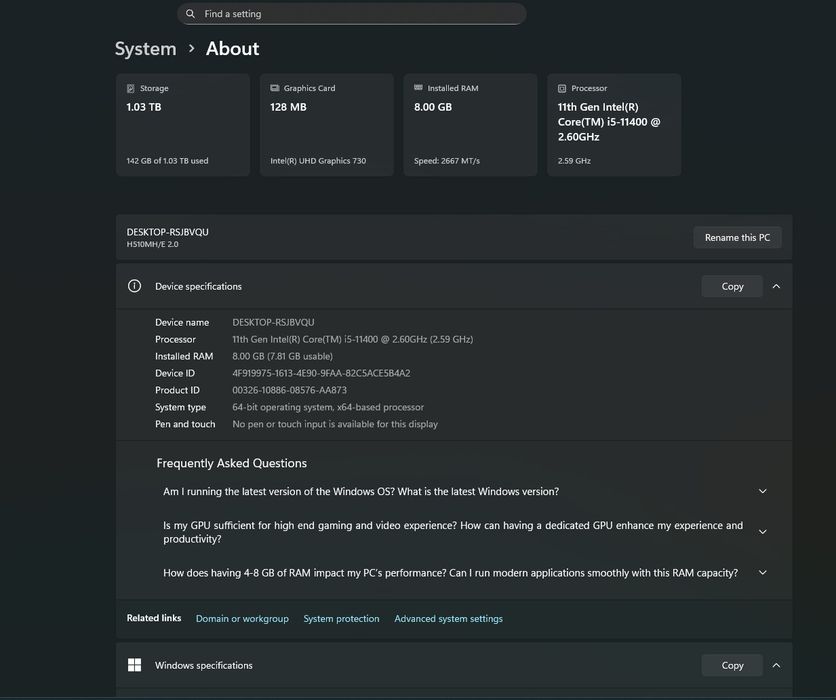Collapse the Device specifications section
Image resolution: width=836 pixels, height=700 pixels.
(776, 286)
